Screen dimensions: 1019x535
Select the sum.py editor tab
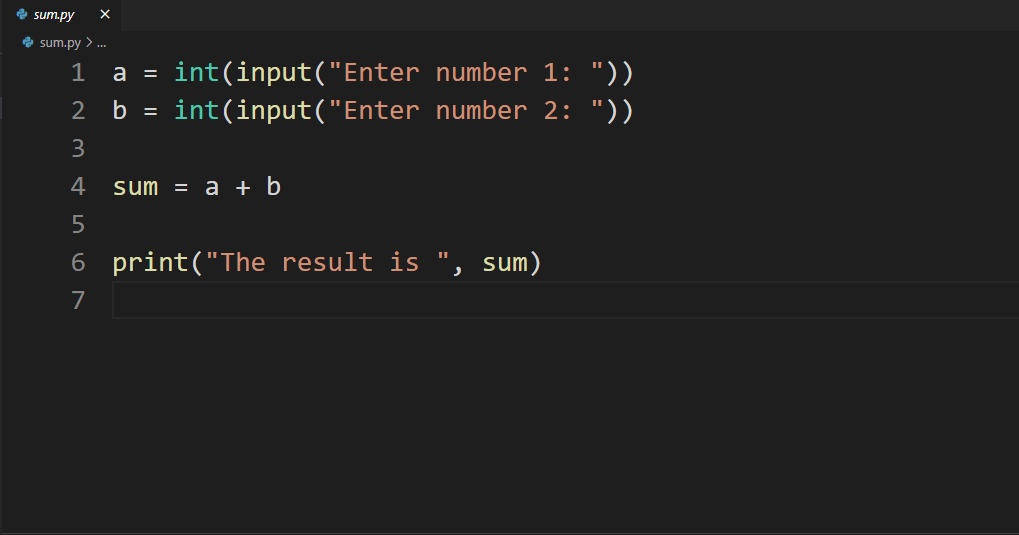(x=60, y=14)
